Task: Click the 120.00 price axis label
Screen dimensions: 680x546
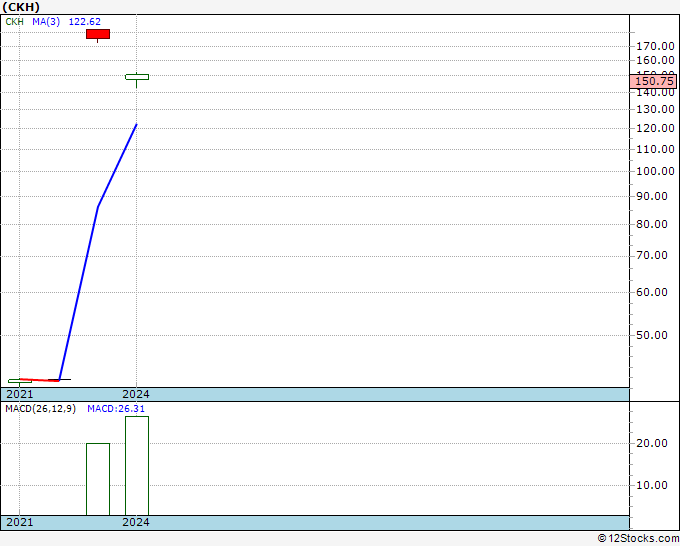Action: (655, 128)
